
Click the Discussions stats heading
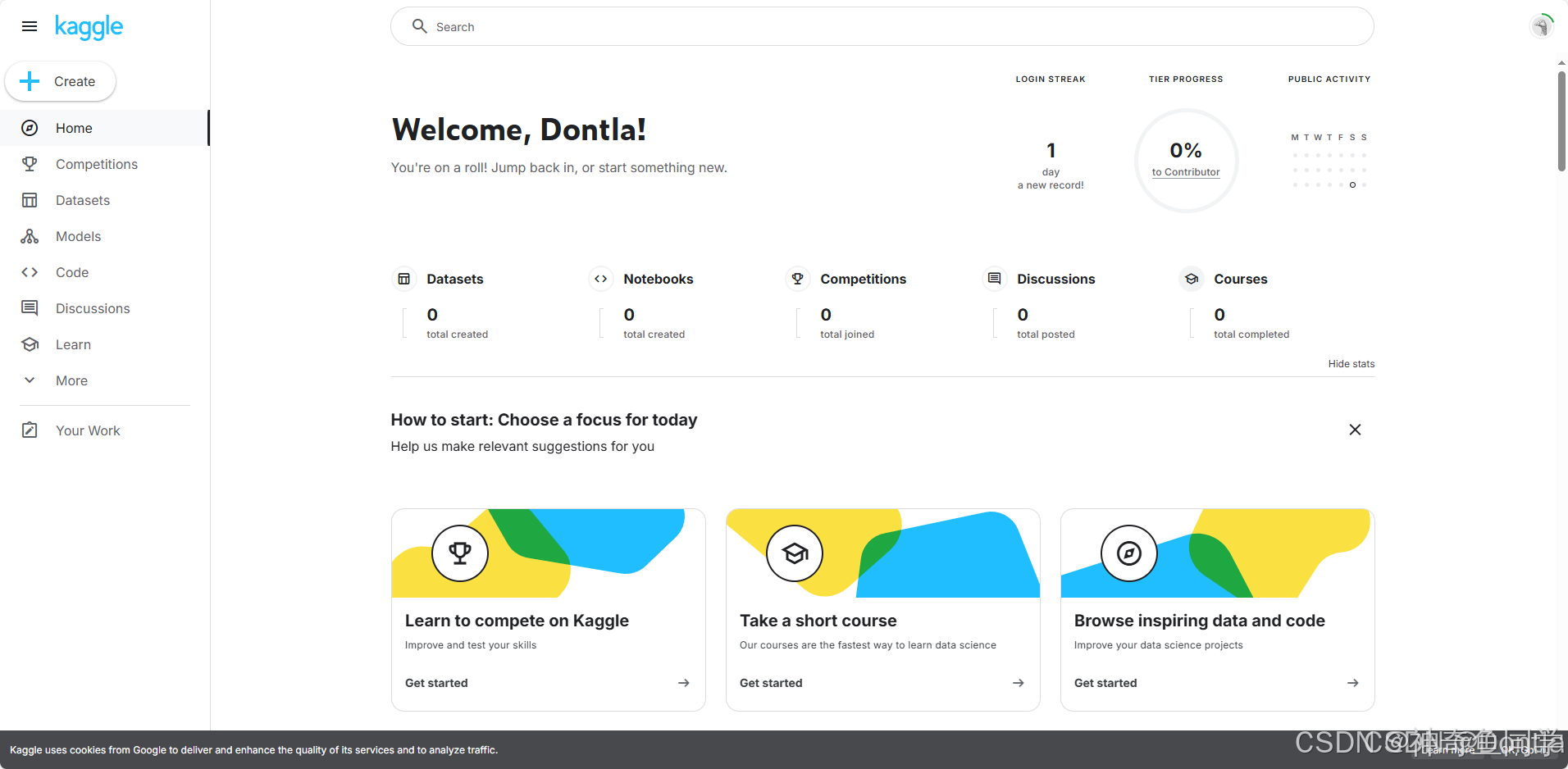click(1056, 279)
